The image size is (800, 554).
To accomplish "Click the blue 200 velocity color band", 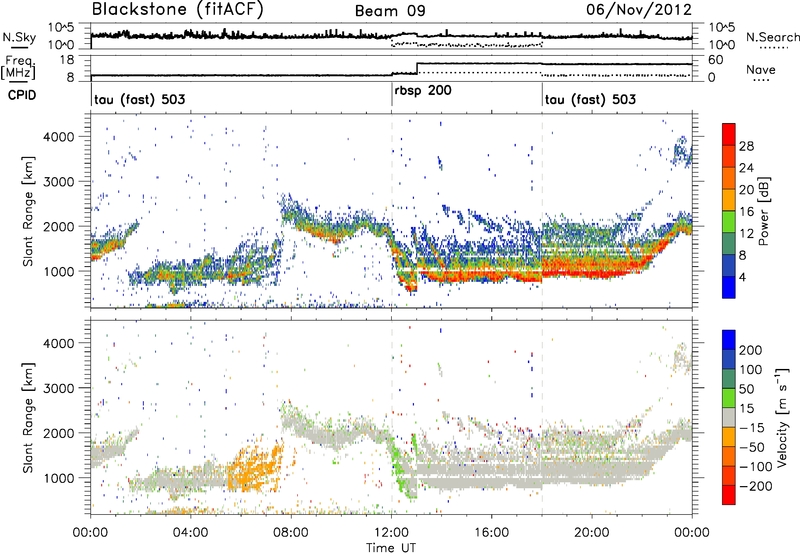I will (x=729, y=340).
